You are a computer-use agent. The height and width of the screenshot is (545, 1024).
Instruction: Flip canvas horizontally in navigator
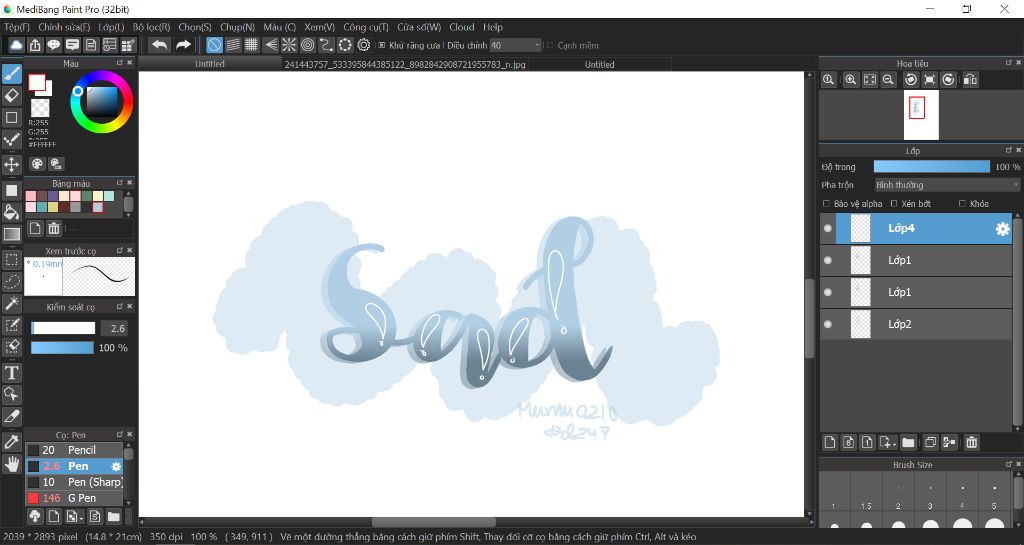970,80
